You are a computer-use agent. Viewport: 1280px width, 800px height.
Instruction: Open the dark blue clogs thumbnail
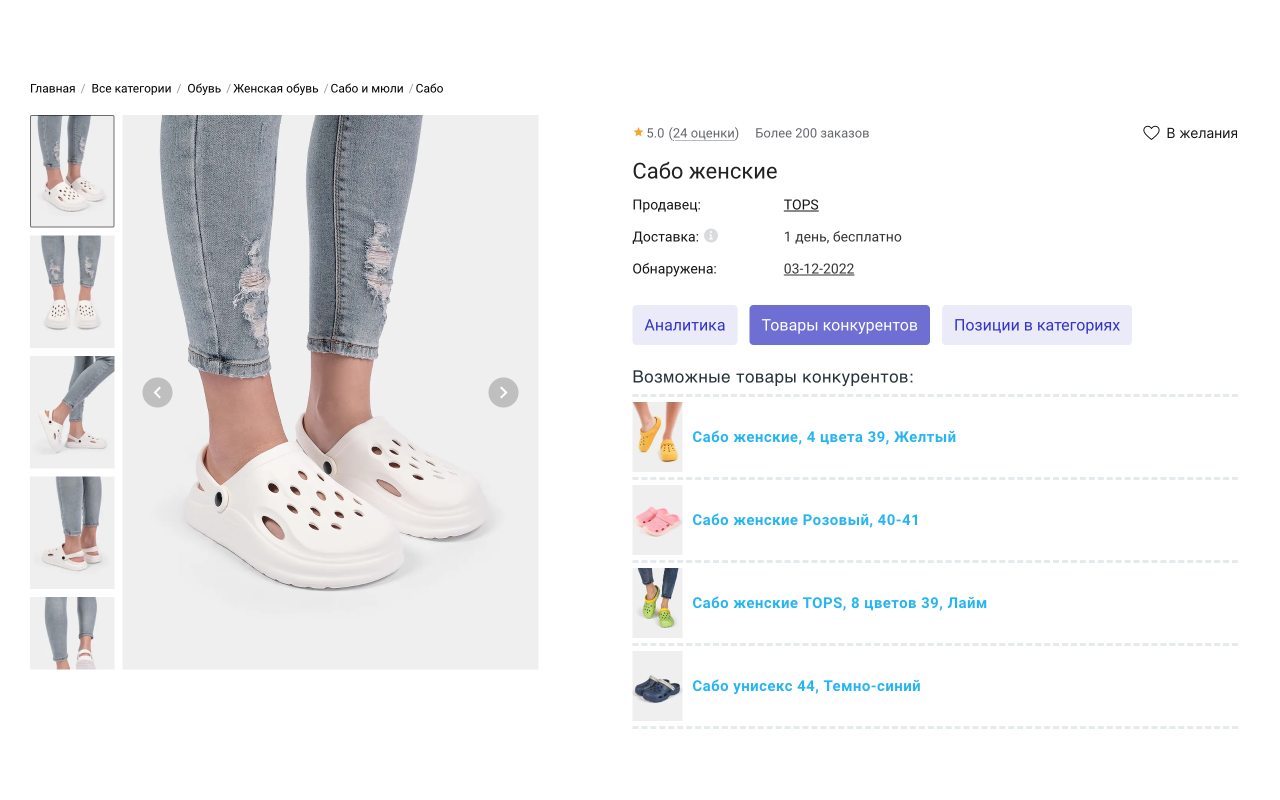click(x=657, y=686)
